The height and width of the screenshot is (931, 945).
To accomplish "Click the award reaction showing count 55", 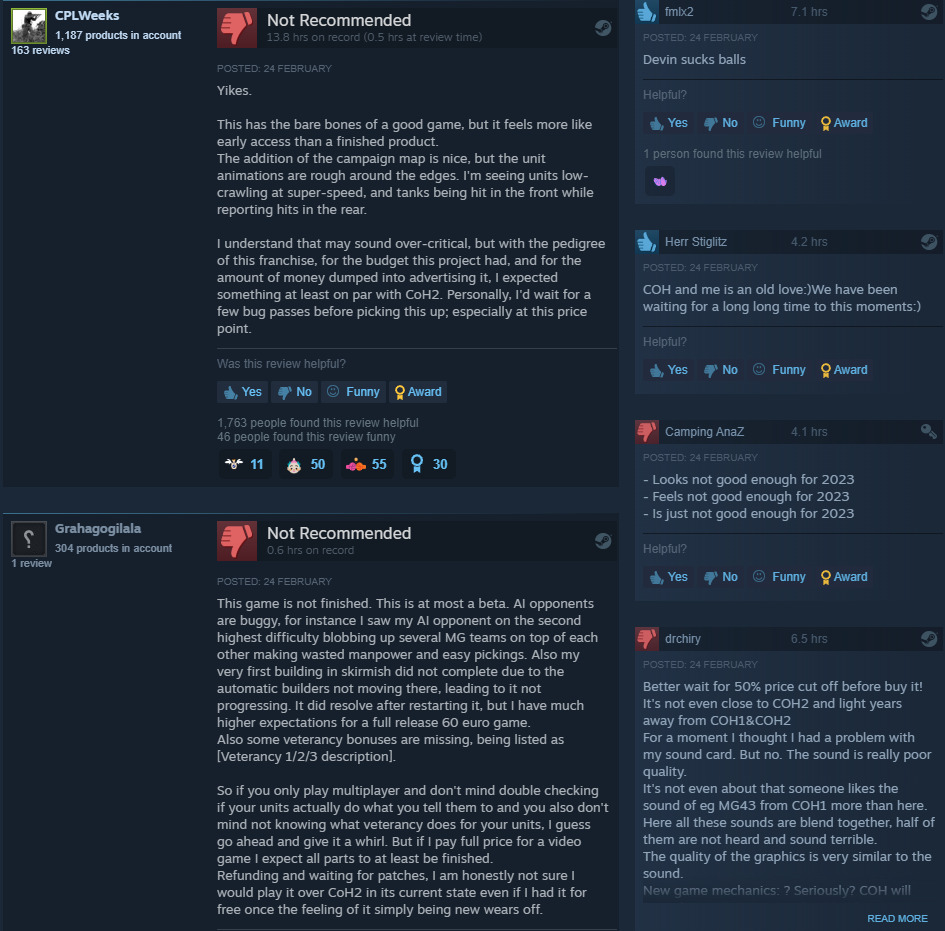I will pyautogui.click(x=367, y=464).
